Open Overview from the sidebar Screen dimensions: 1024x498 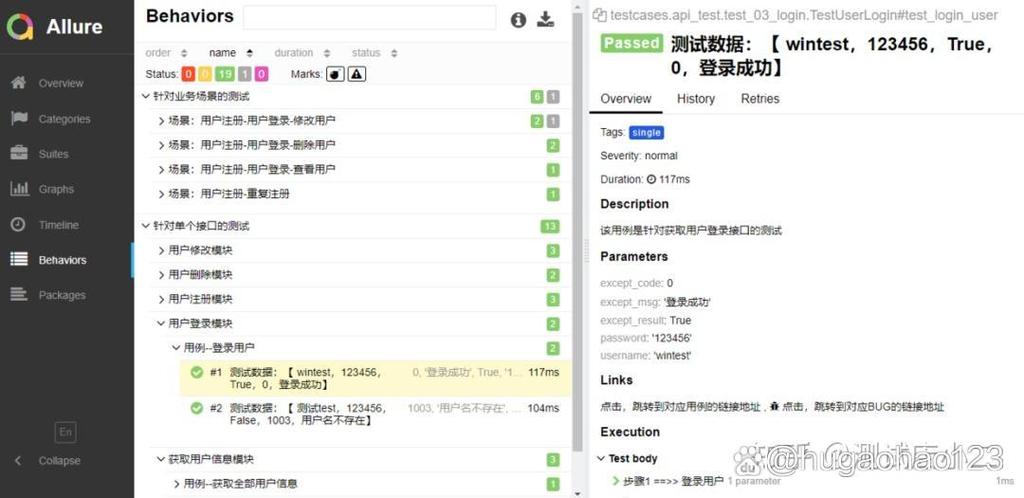[61, 83]
